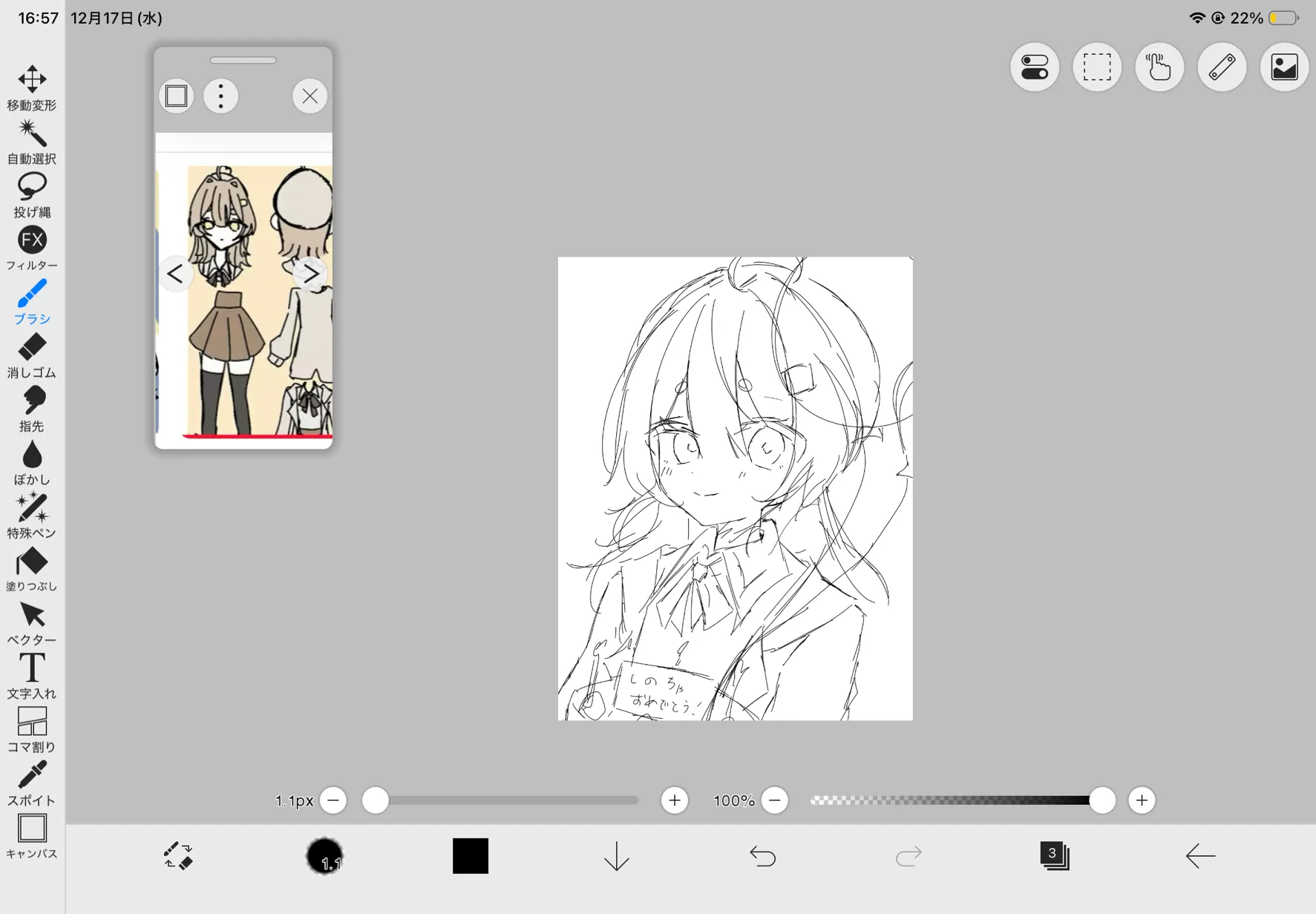Image resolution: width=1316 pixels, height=914 pixels.
Task: Decrease brush thickness with minus button
Action: pos(333,800)
